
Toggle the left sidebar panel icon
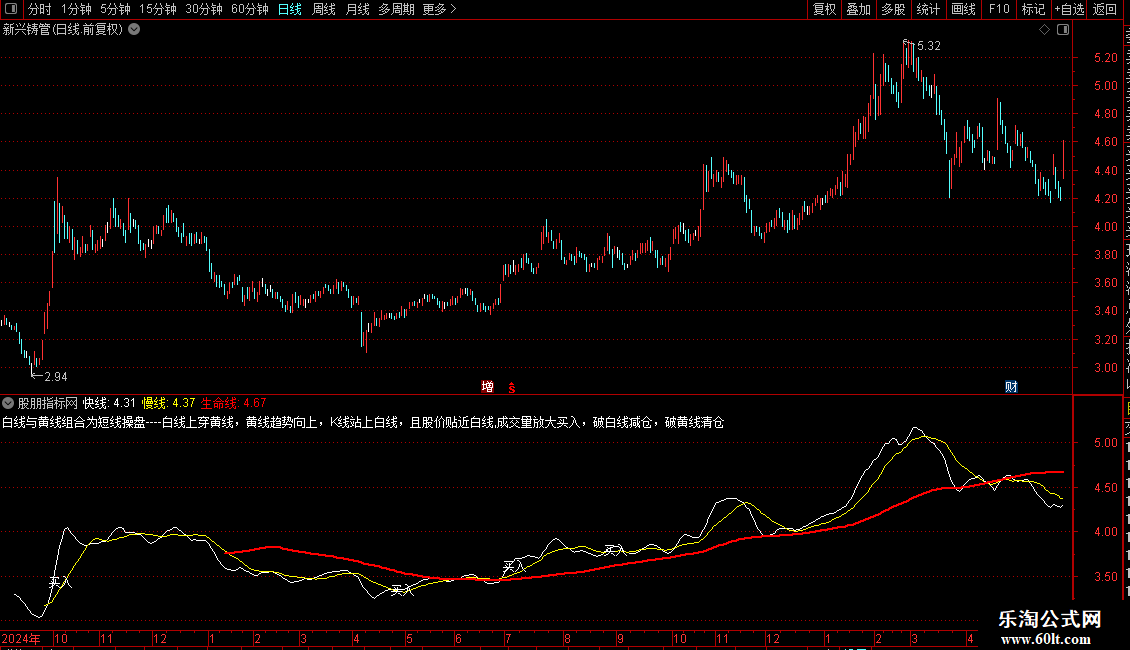click(x=11, y=9)
